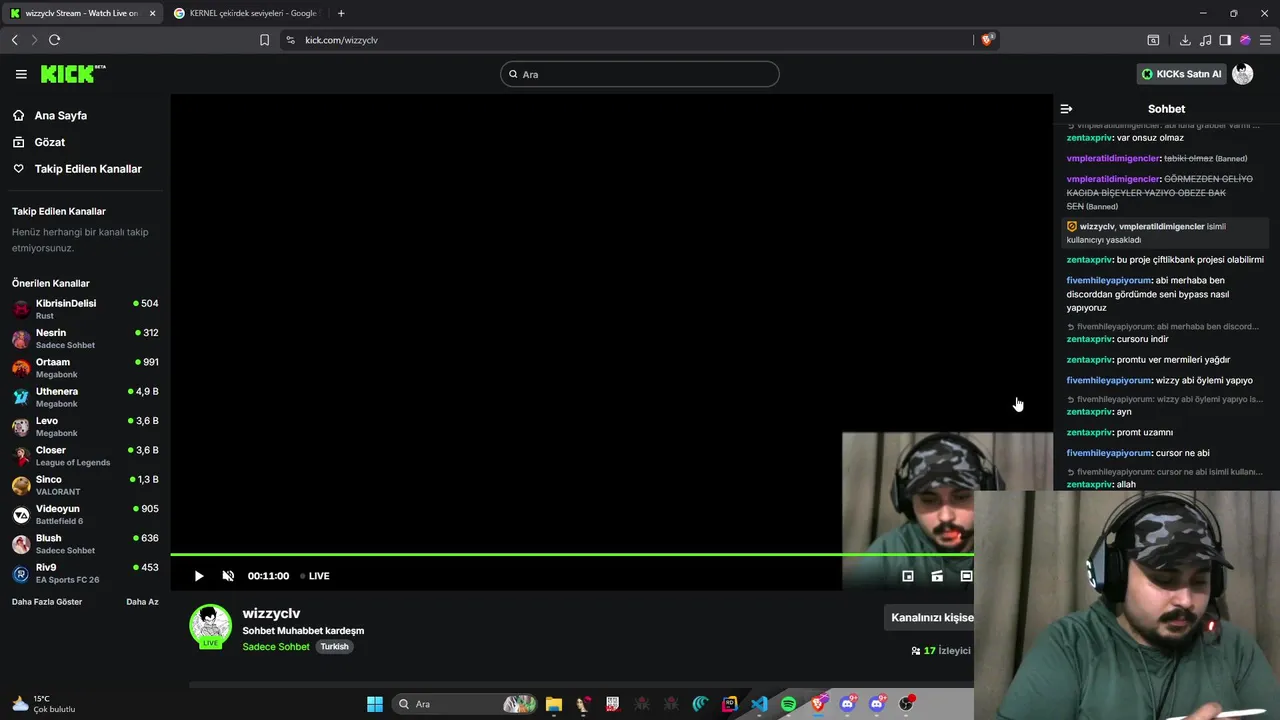Open Brave Shields icon

[x=988, y=40]
